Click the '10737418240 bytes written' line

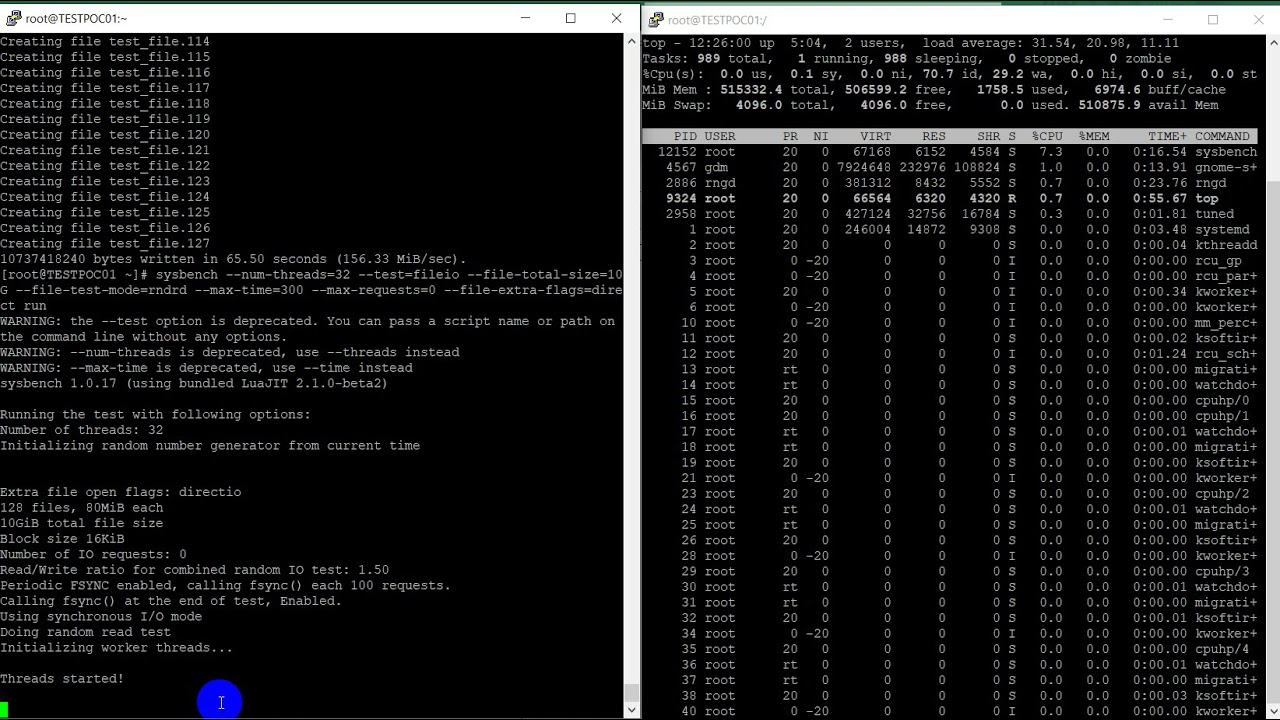233,259
